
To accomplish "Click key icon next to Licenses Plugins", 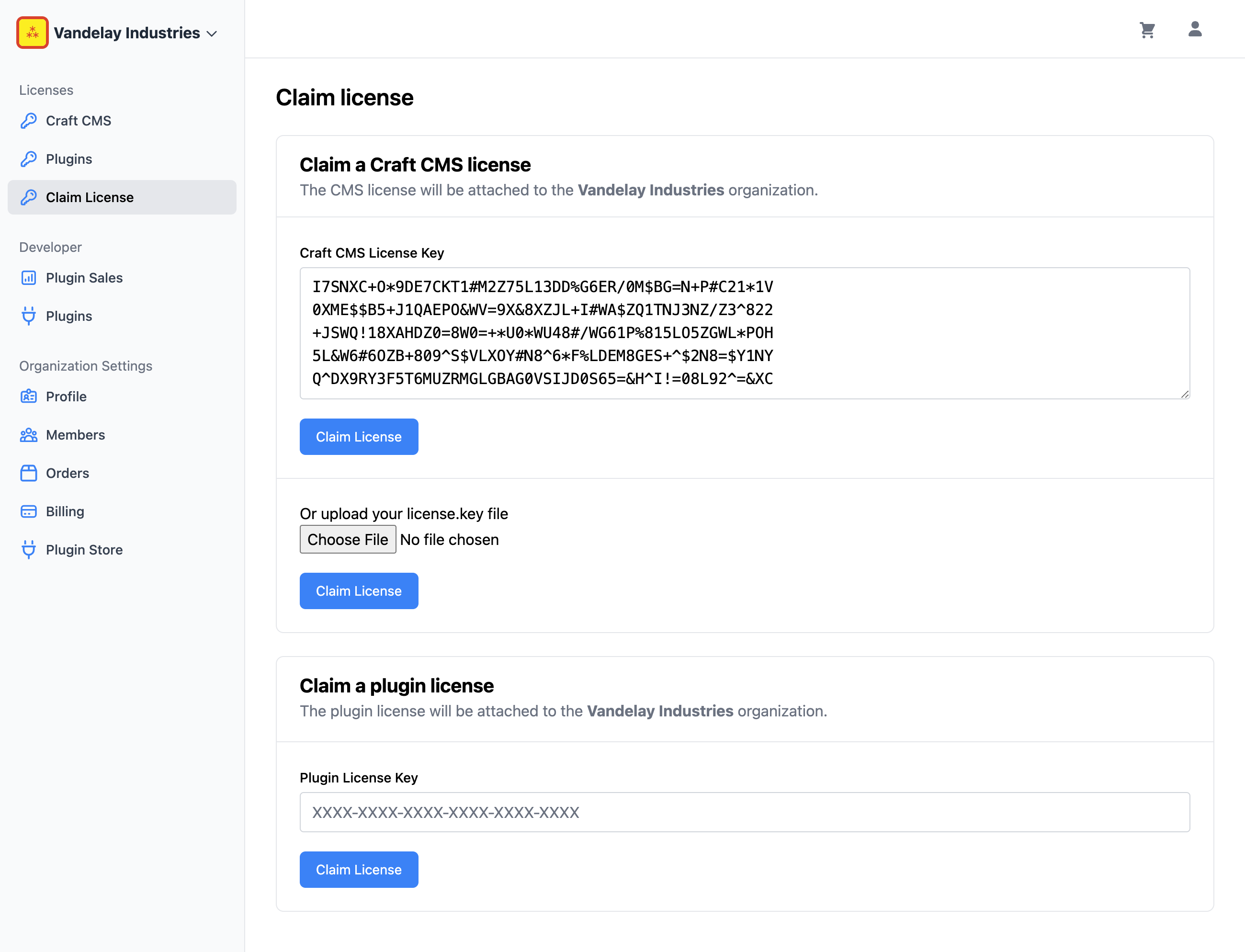I will (x=28, y=159).
